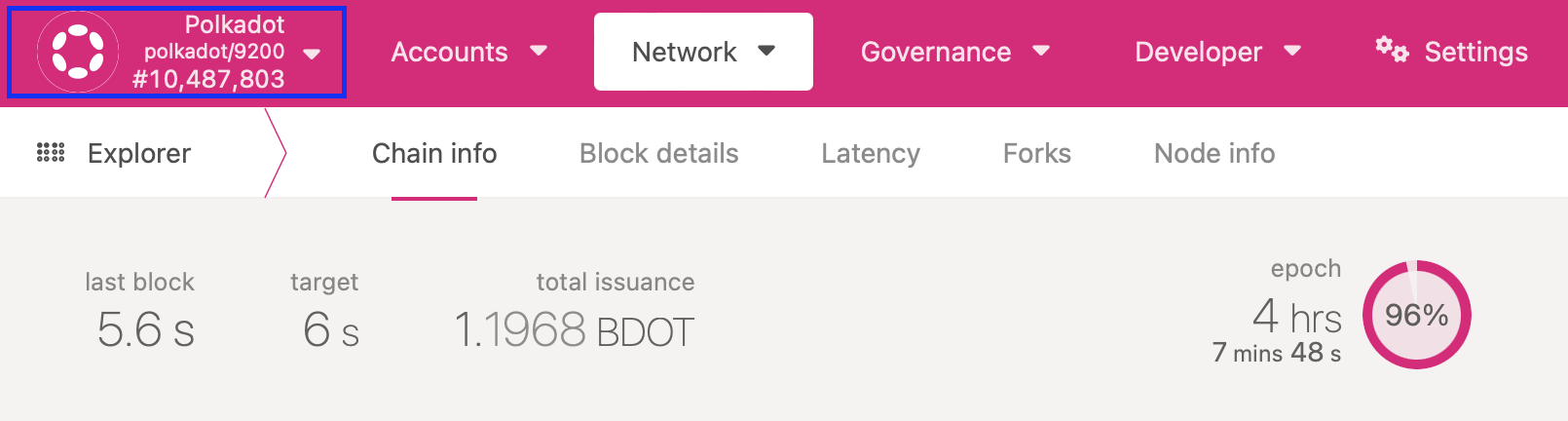Open the Accounts menu

pos(450,52)
